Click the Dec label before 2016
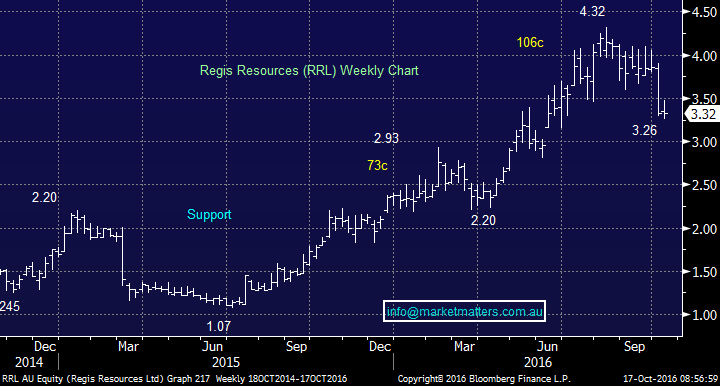The width and height of the screenshot is (720, 386). [x=380, y=347]
